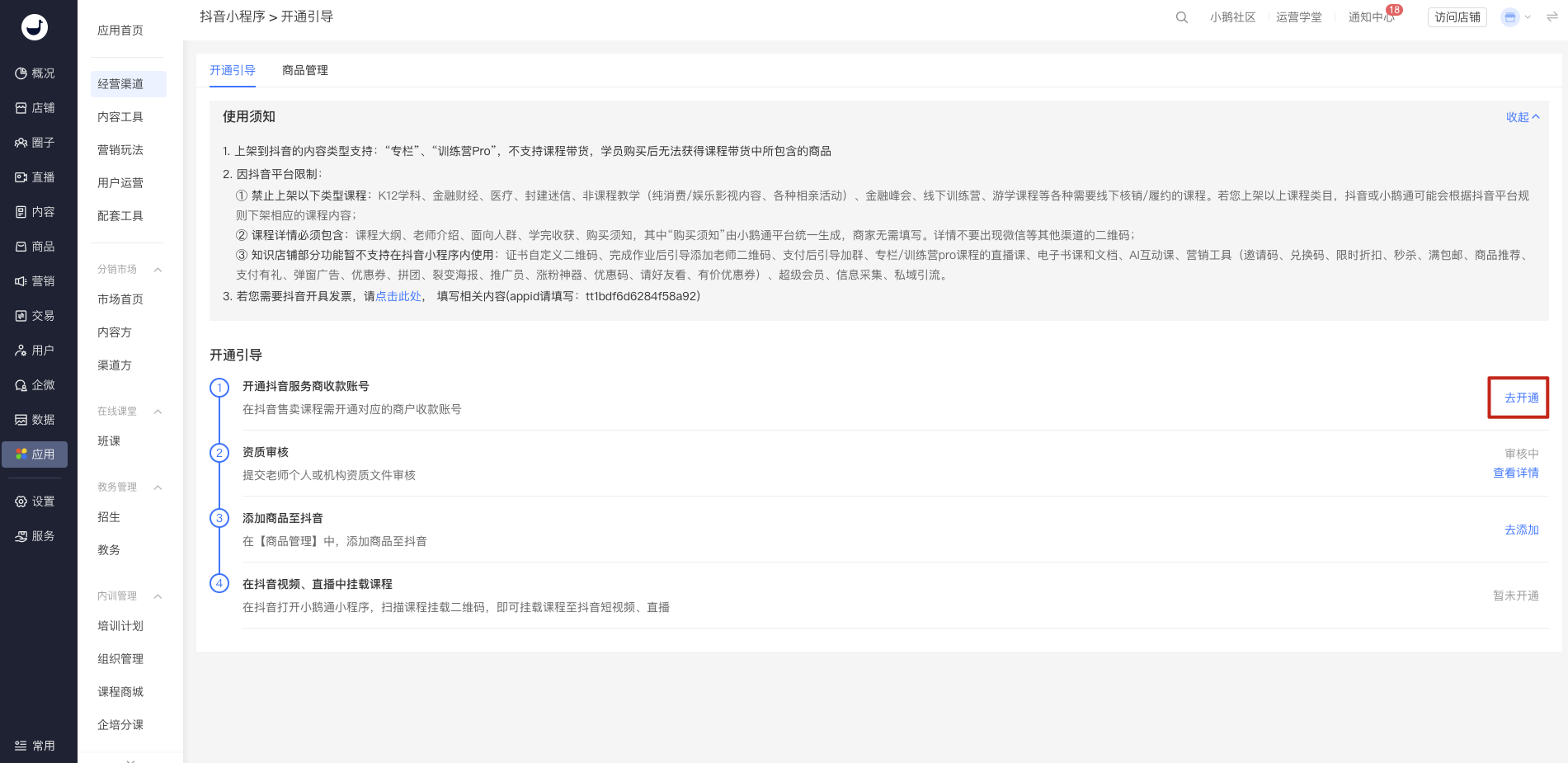Open 店铺 shop section in sidebar

[35, 108]
